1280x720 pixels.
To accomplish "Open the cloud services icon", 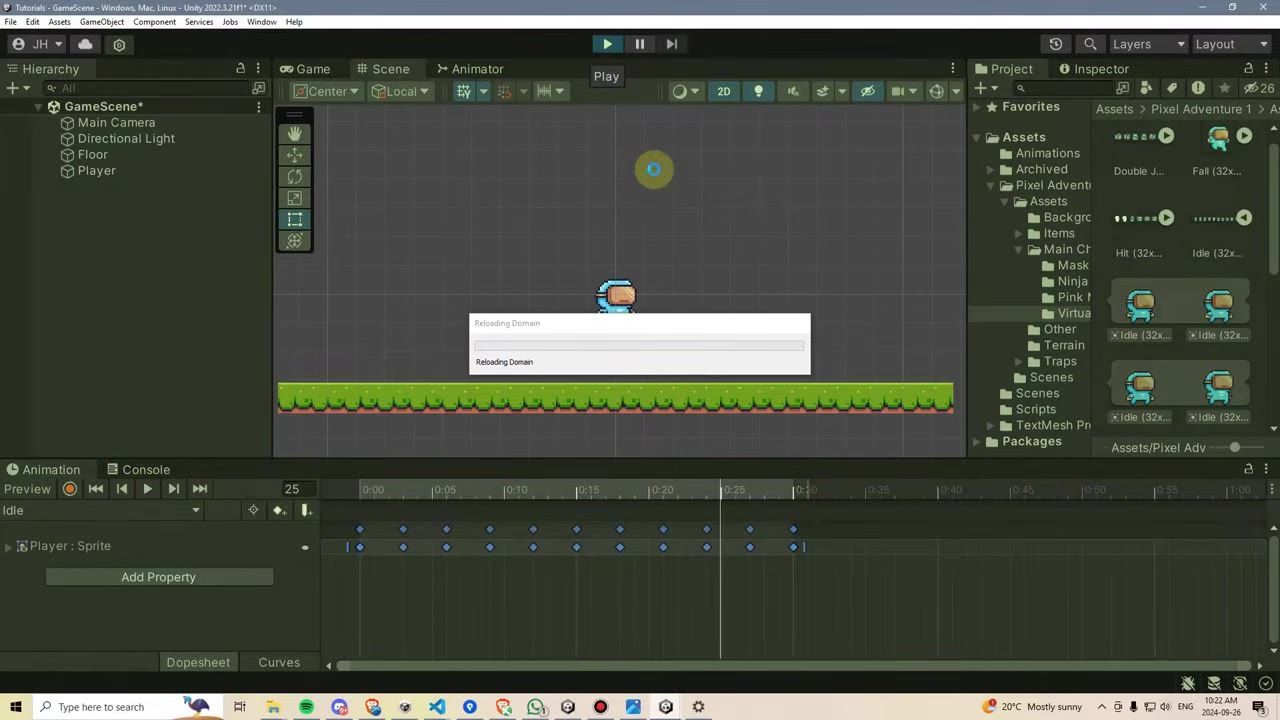I will (85, 44).
